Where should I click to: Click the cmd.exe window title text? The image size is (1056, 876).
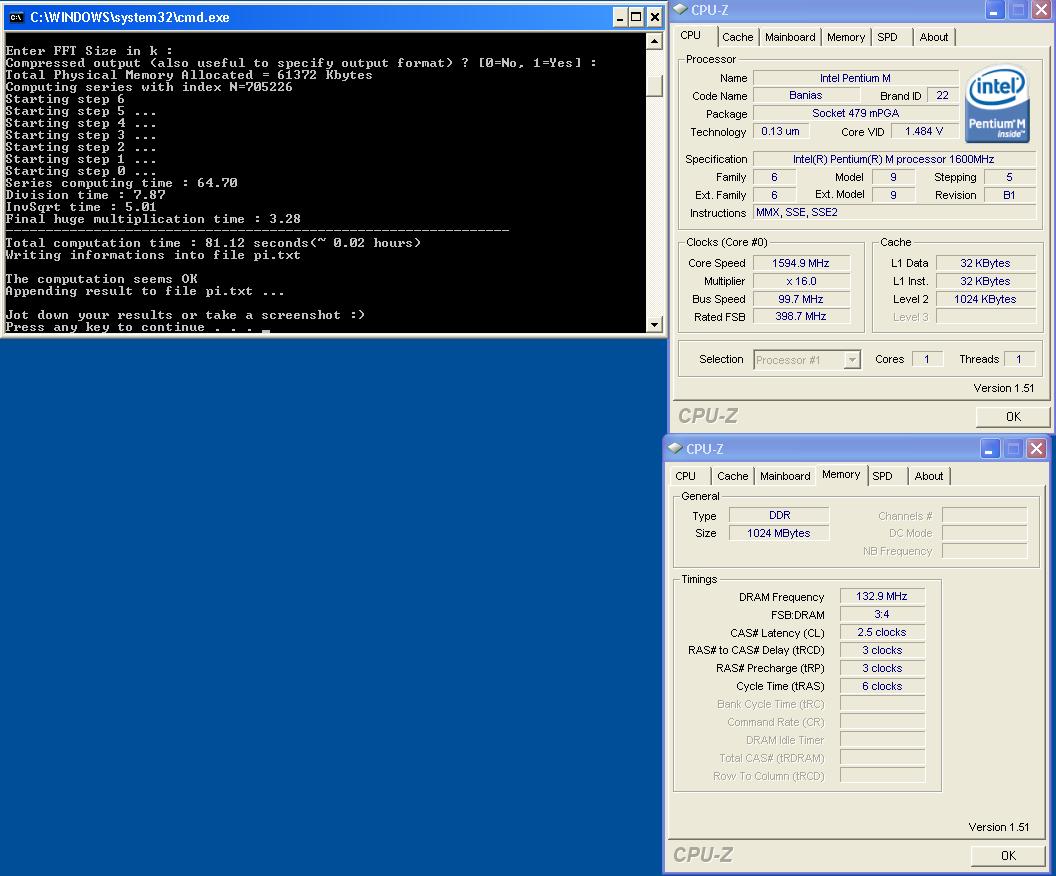(130, 18)
